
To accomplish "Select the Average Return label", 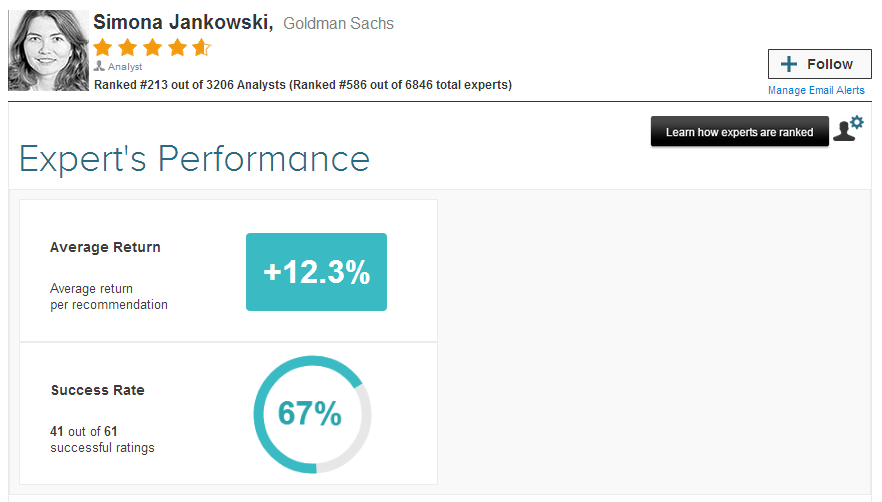I will point(105,247).
